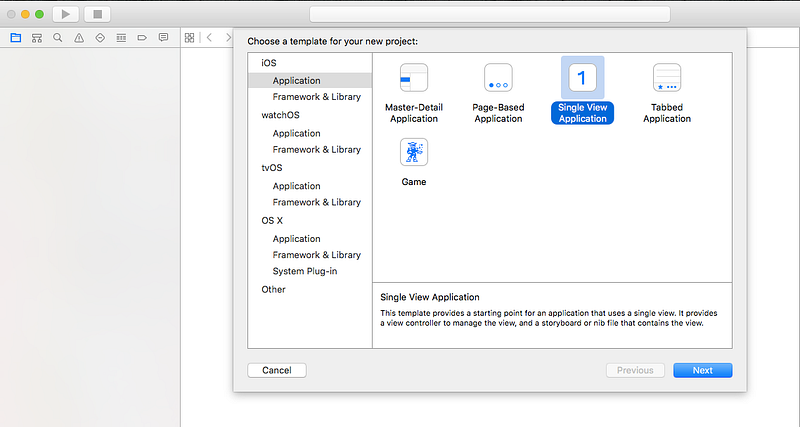Click the related items grid icon
800x427 pixels.
coord(189,38)
